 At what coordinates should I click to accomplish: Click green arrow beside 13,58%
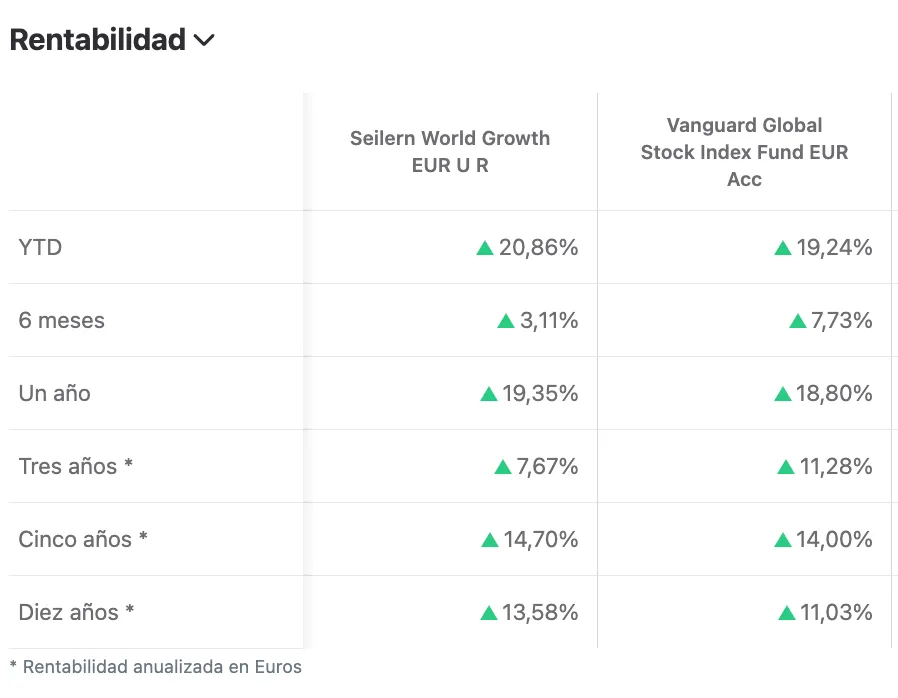pyautogui.click(x=489, y=613)
